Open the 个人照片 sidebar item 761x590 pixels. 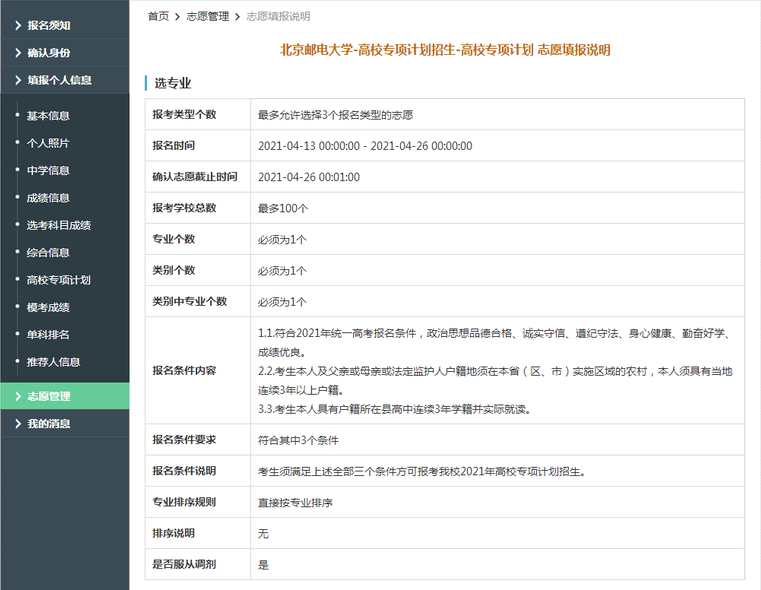tap(48, 143)
